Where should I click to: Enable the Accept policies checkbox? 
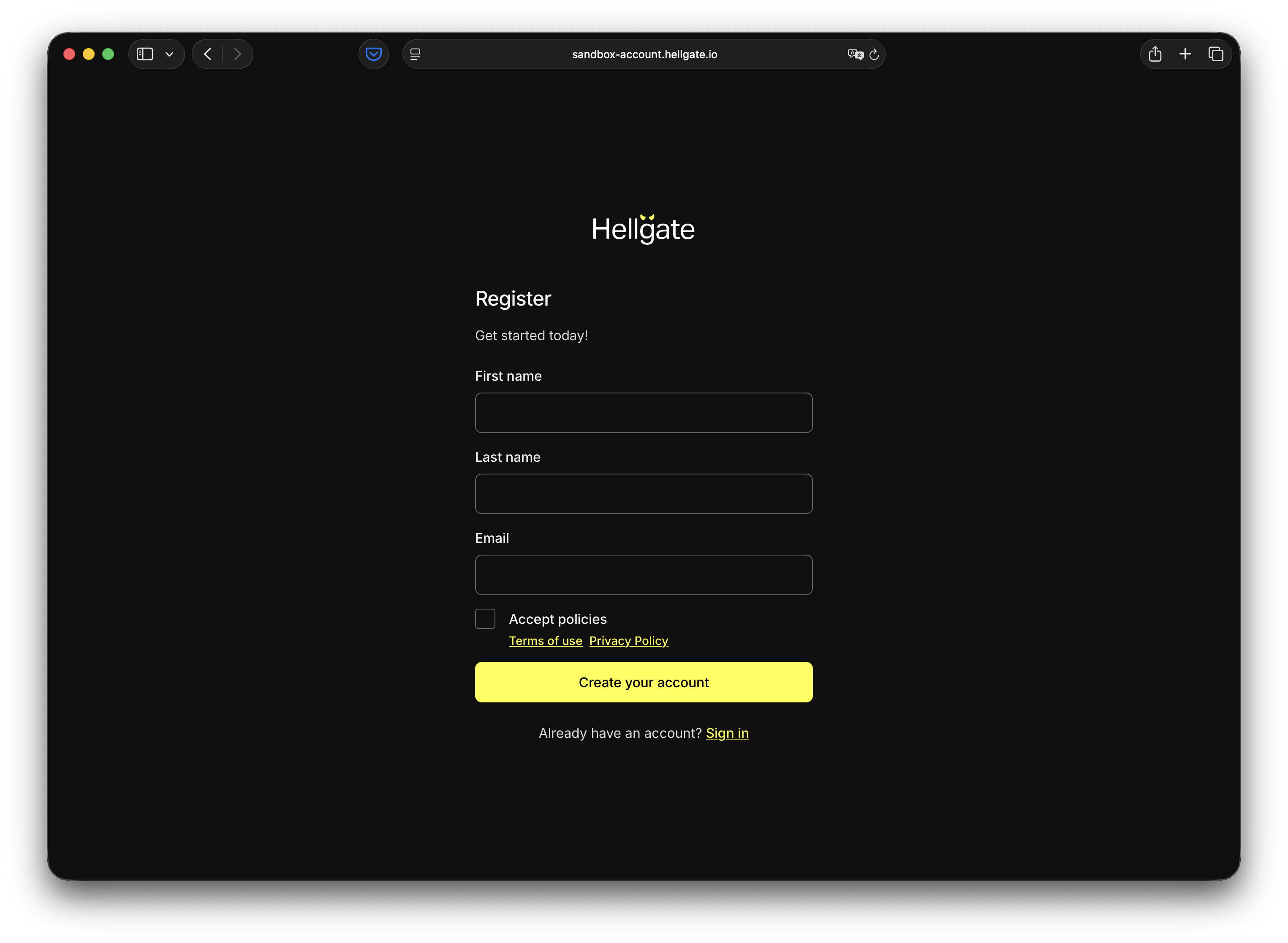[485, 619]
